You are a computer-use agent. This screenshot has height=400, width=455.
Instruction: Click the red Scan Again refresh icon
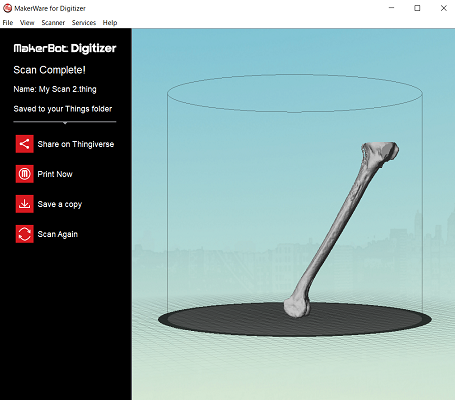pyautogui.click(x=25, y=234)
